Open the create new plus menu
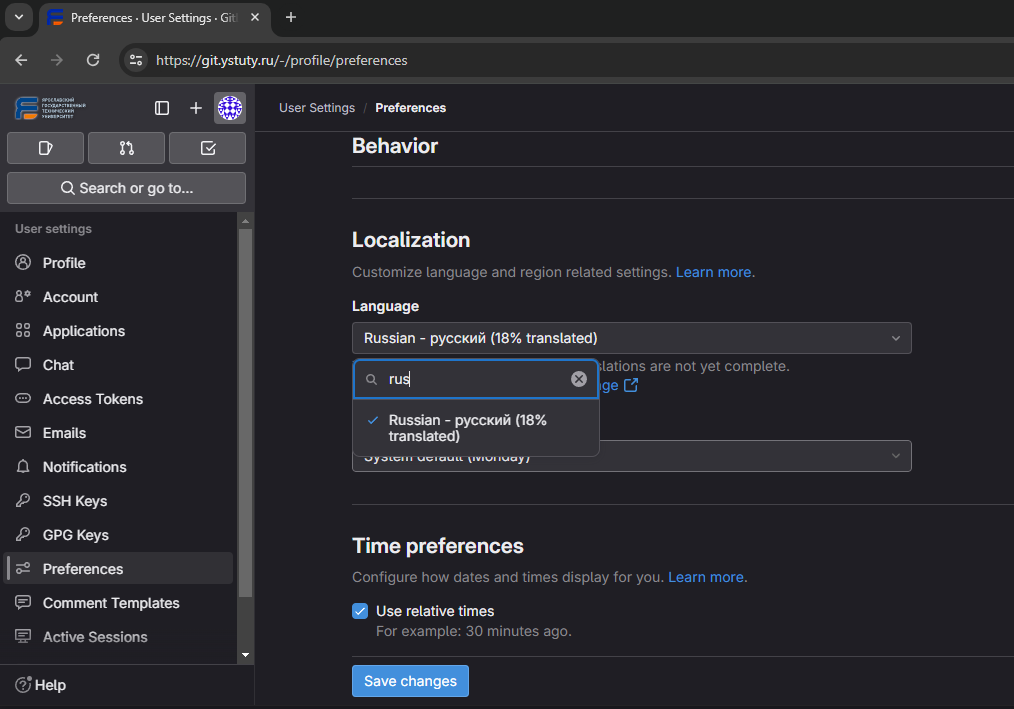1014x709 pixels. pyautogui.click(x=195, y=108)
